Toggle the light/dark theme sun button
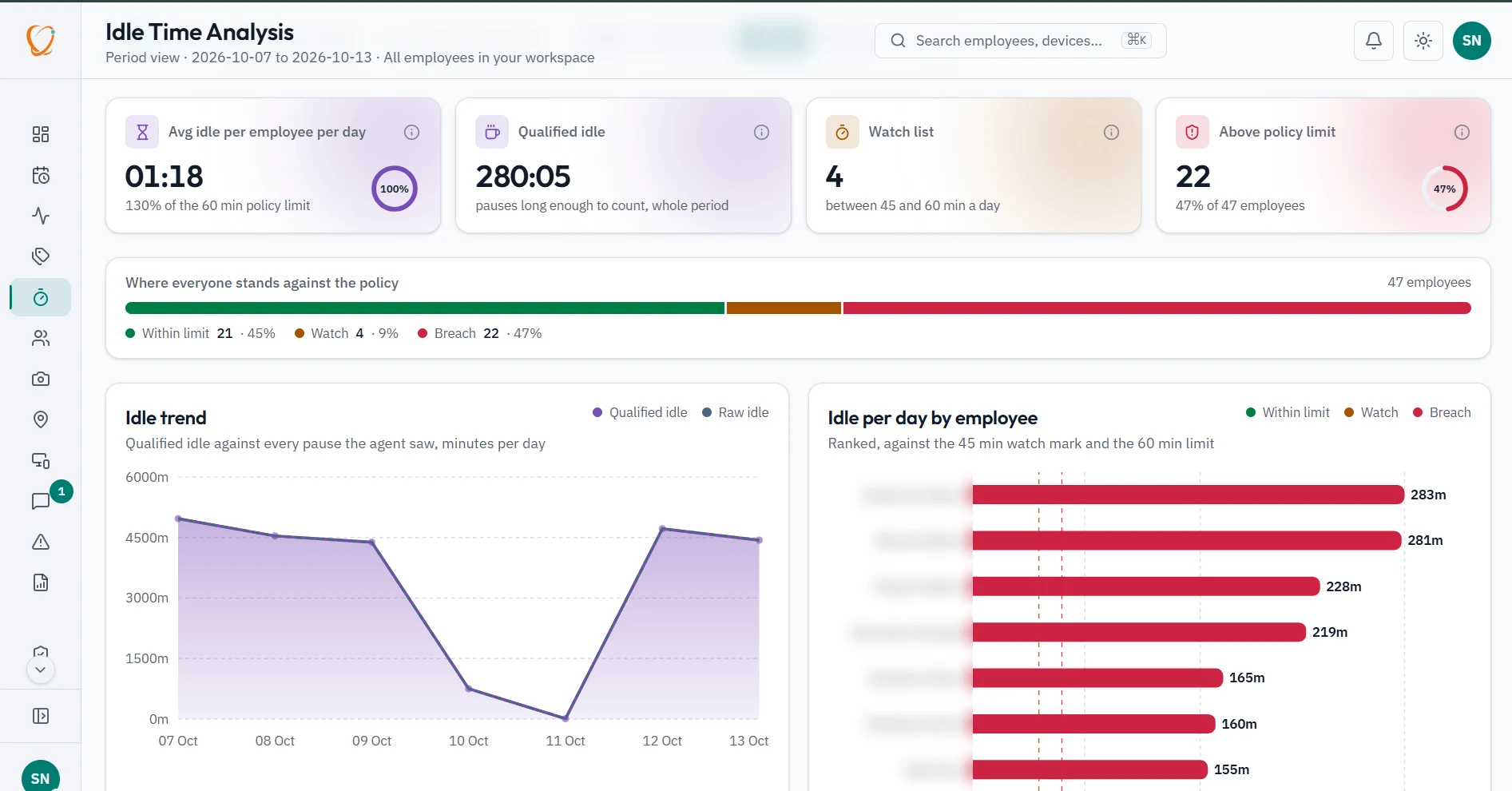The image size is (1512, 791). pos(1423,41)
